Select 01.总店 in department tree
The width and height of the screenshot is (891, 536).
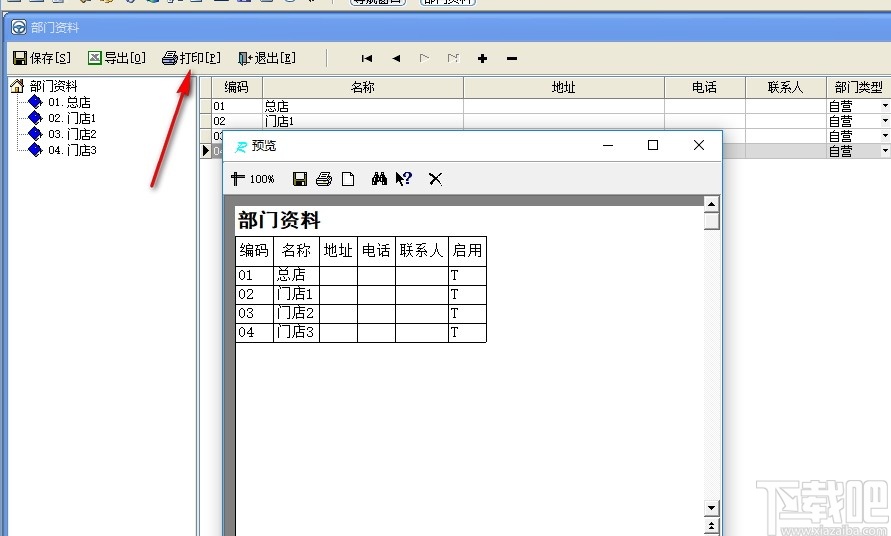click(69, 102)
